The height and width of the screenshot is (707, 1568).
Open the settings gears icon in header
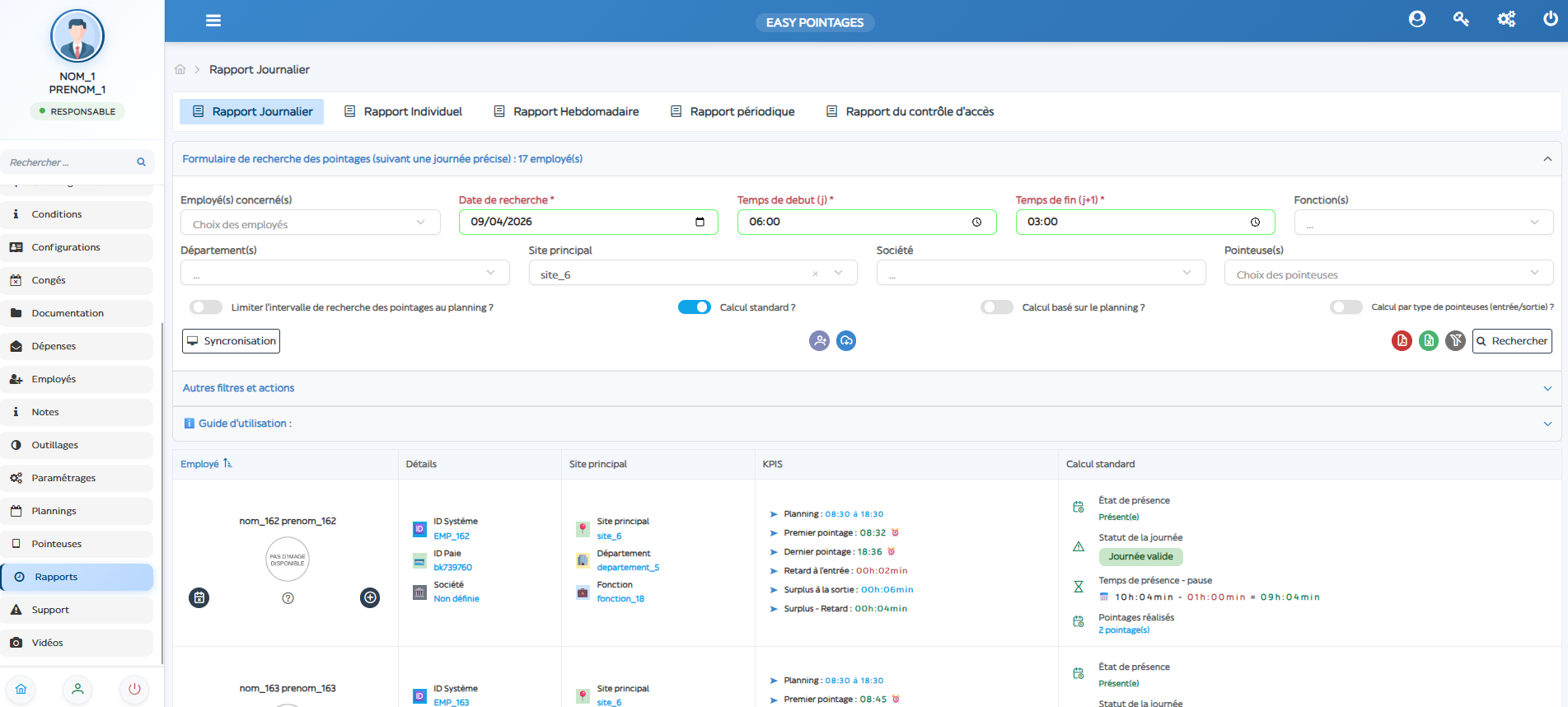point(1506,19)
